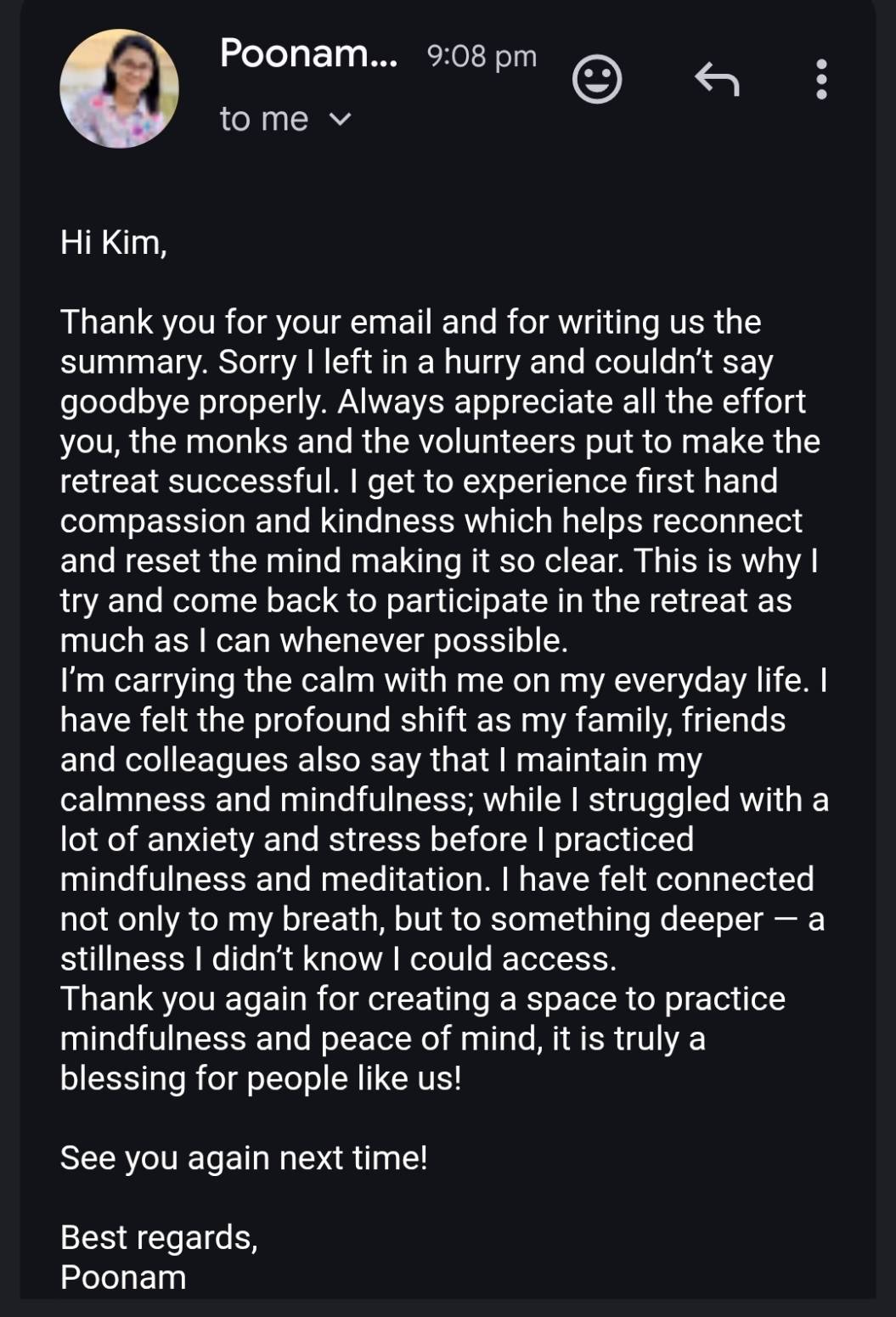Tap the "to me" recipient label
Image resolution: width=896 pixels, height=1317 pixels.
(x=263, y=120)
